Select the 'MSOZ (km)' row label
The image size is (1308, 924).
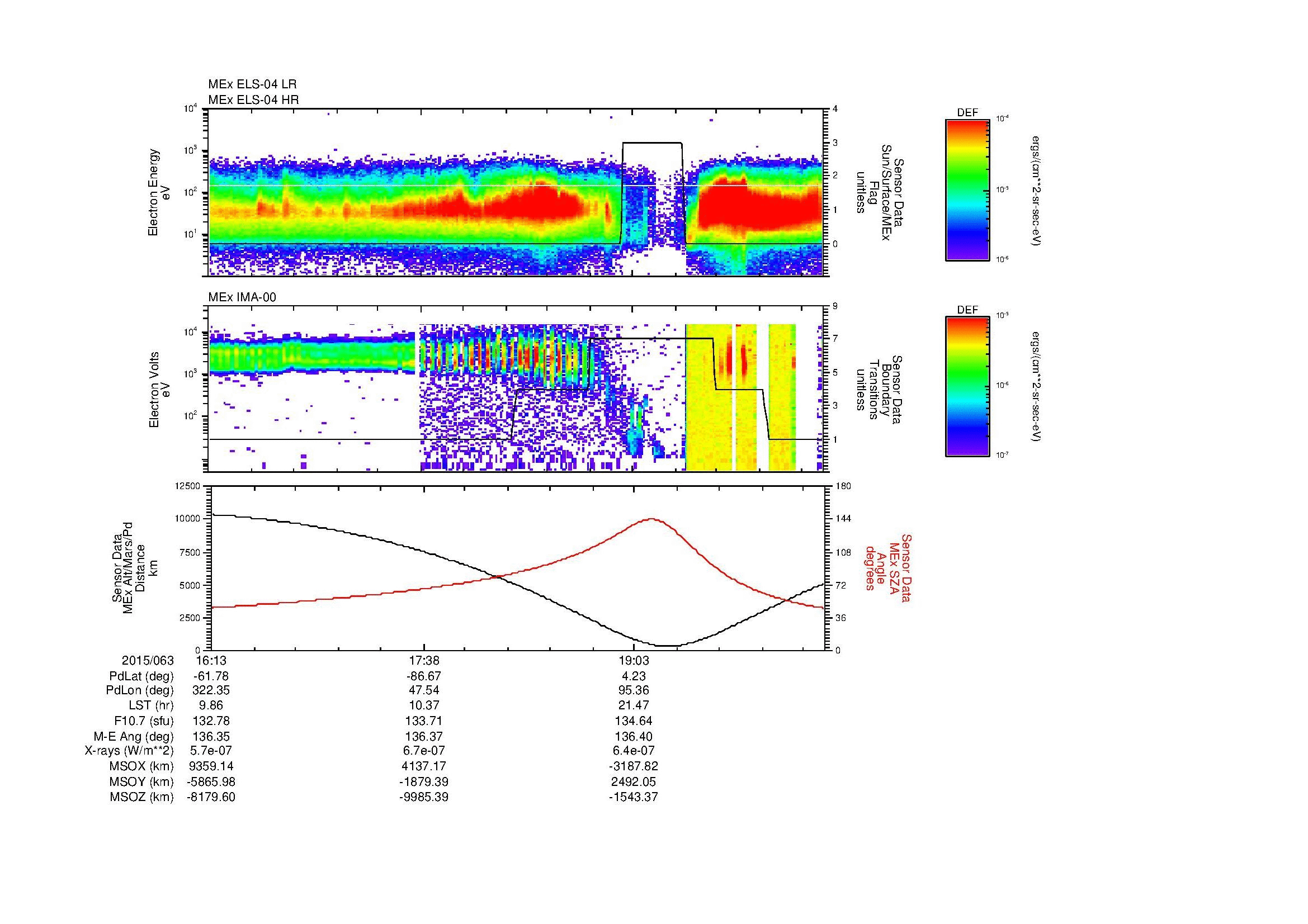coord(143,797)
